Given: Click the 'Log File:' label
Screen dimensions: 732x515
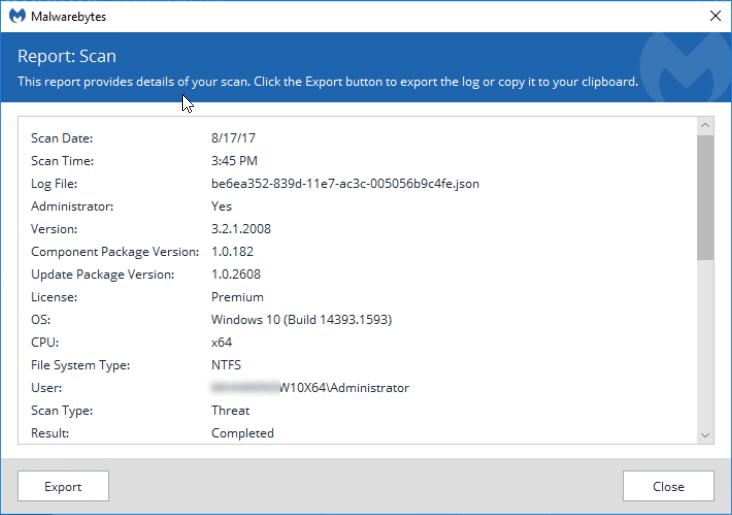Looking at the screenshot, I should (54, 183).
